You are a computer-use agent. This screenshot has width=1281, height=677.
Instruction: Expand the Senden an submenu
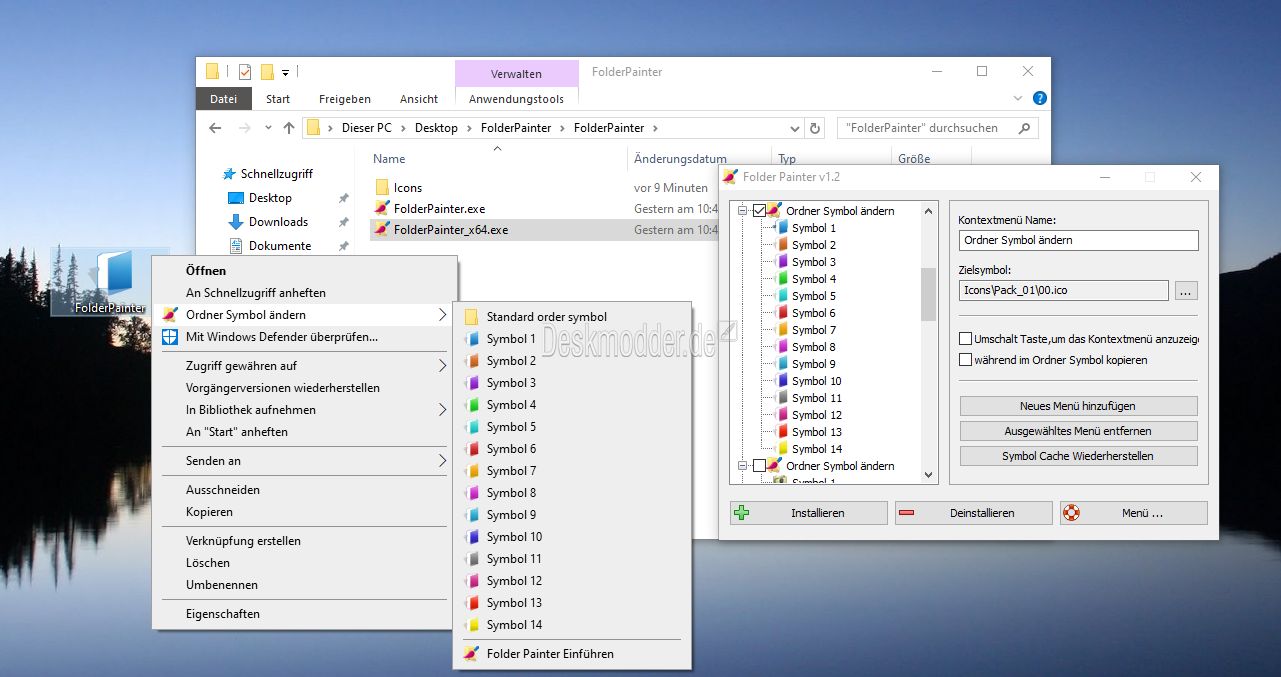[443, 461]
